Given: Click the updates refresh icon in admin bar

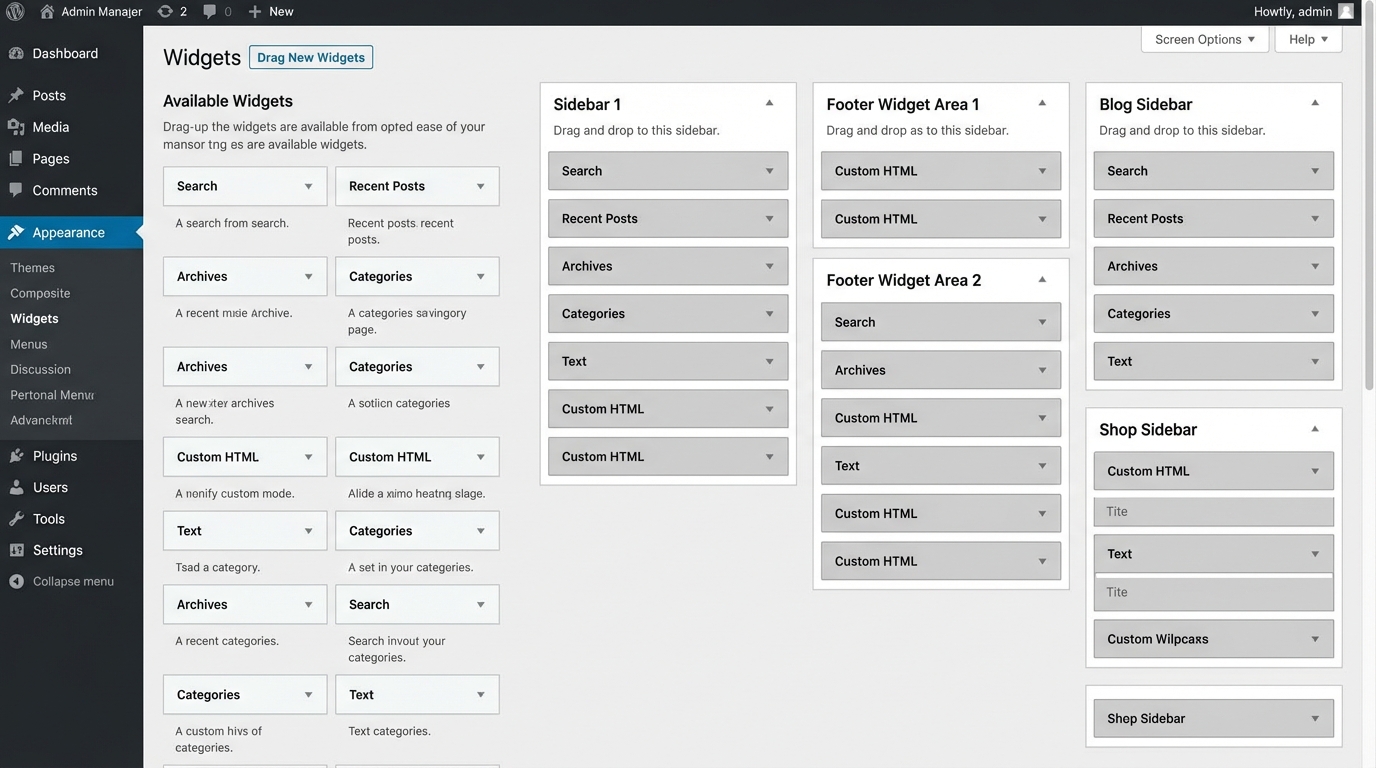Looking at the screenshot, I should click(x=165, y=11).
